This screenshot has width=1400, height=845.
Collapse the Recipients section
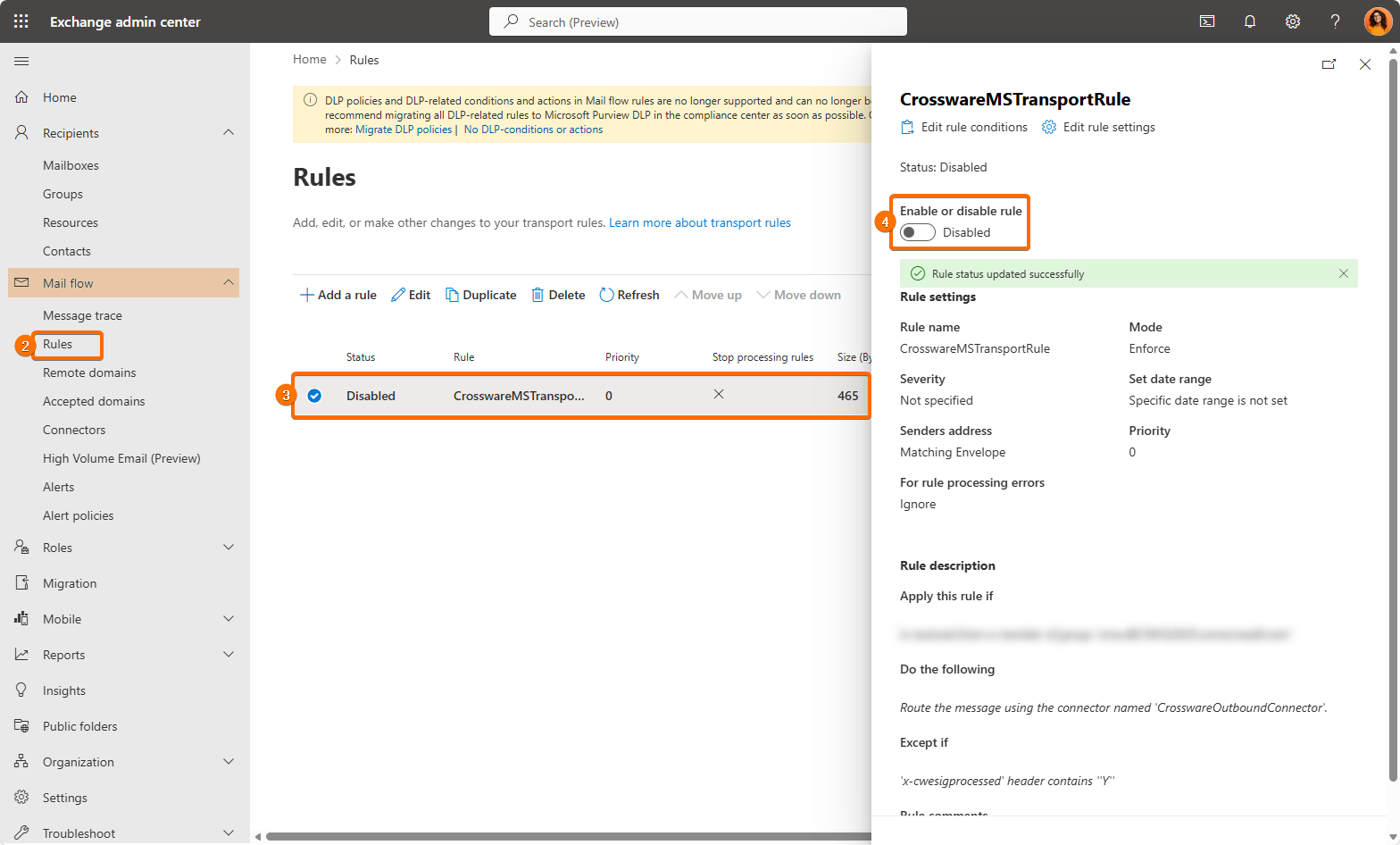pyautogui.click(x=229, y=133)
